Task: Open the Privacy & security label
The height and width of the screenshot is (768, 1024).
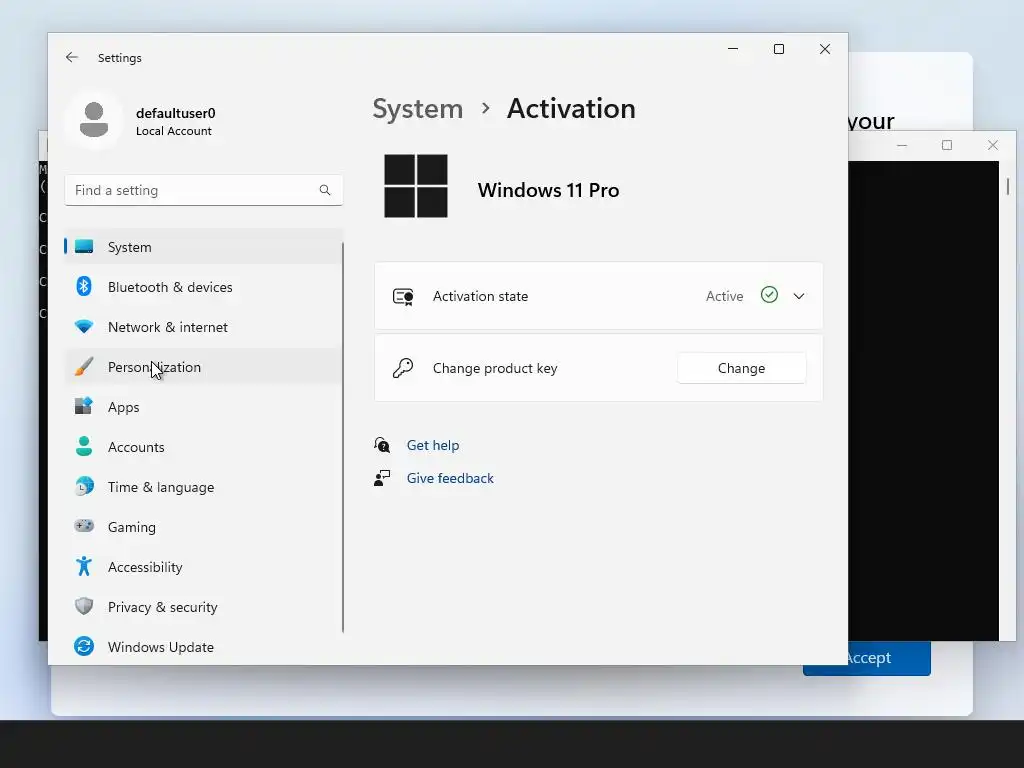Action: [163, 607]
